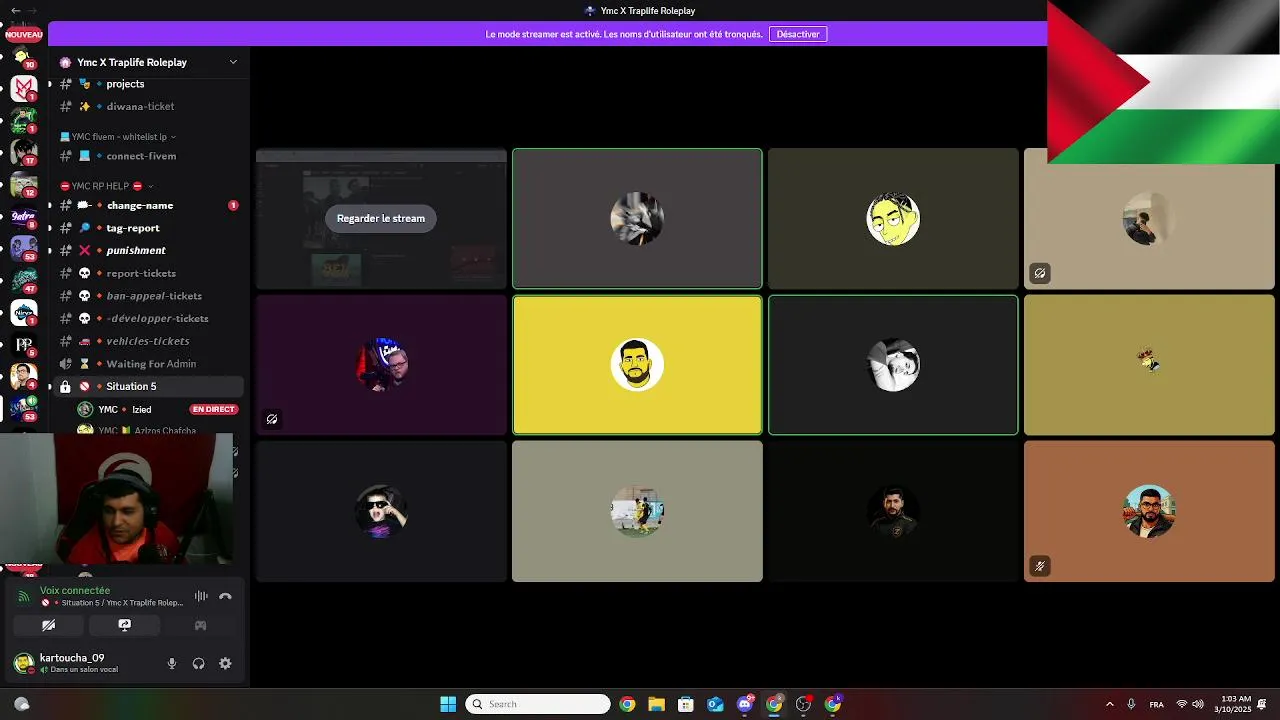
Task: Open the kartoucha_09 avatar in user panel
Action: click(23, 663)
